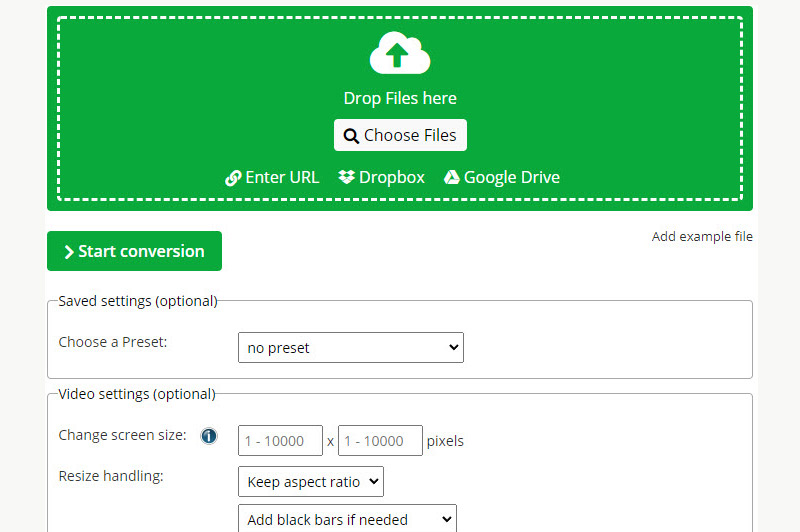Viewport: 800px width, 532px height.
Task: Click the cloud upload icon
Action: [x=400, y=54]
